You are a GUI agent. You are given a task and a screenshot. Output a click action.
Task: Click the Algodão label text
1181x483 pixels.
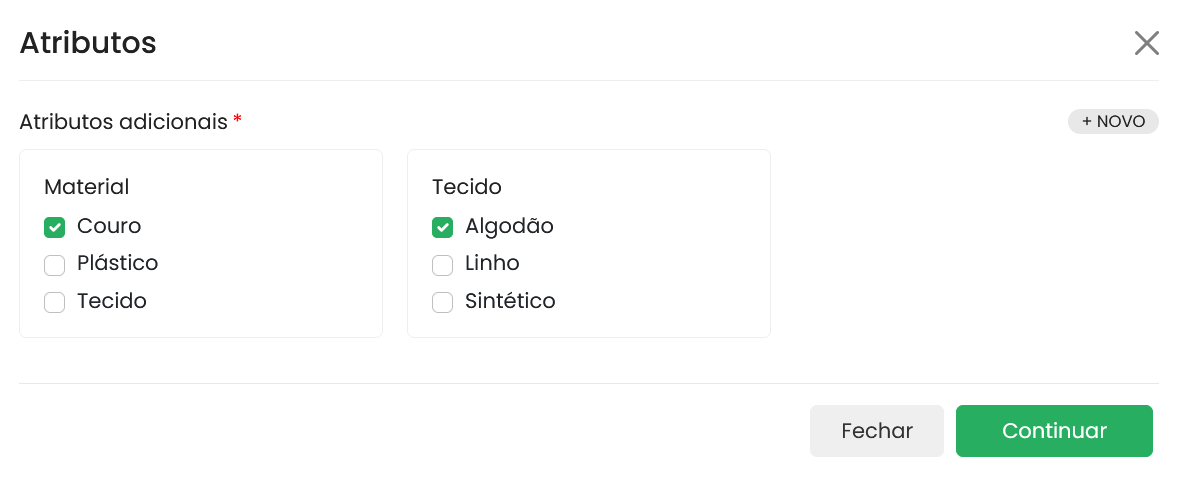coord(509,226)
